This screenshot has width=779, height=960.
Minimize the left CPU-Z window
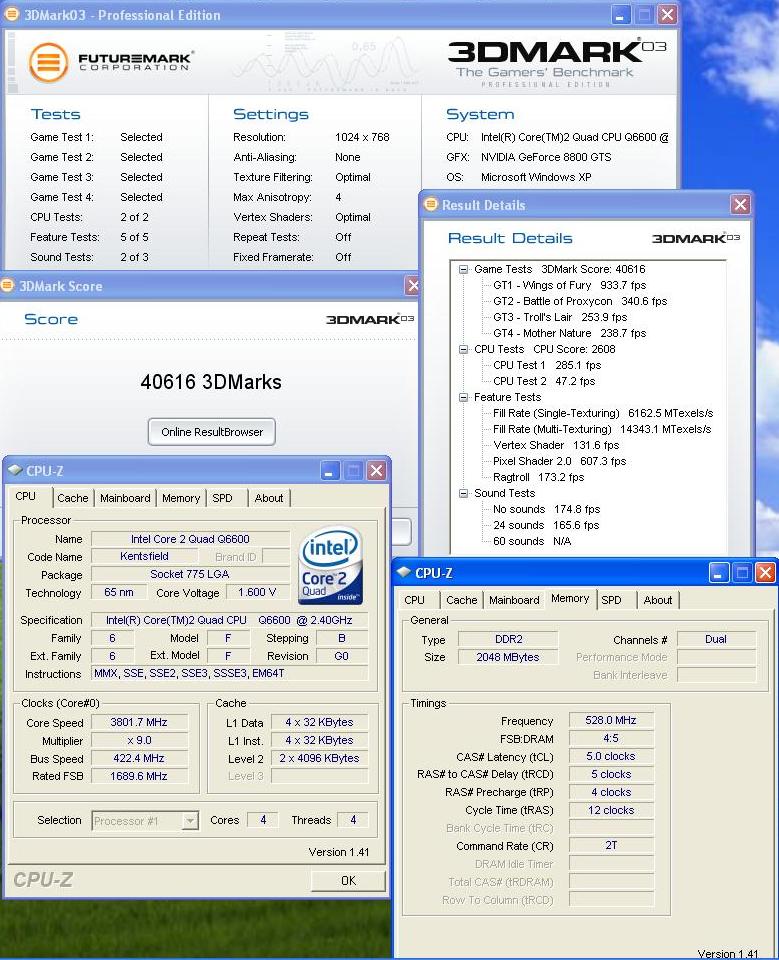[330, 471]
